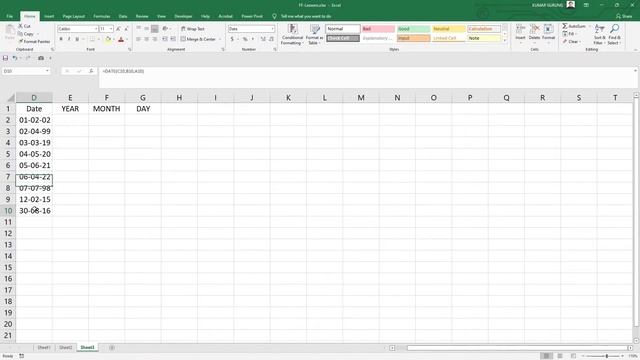Viewport: 640px width, 360px height.
Task: Open the Name Box dropdown arrow
Action: [x=47, y=71]
